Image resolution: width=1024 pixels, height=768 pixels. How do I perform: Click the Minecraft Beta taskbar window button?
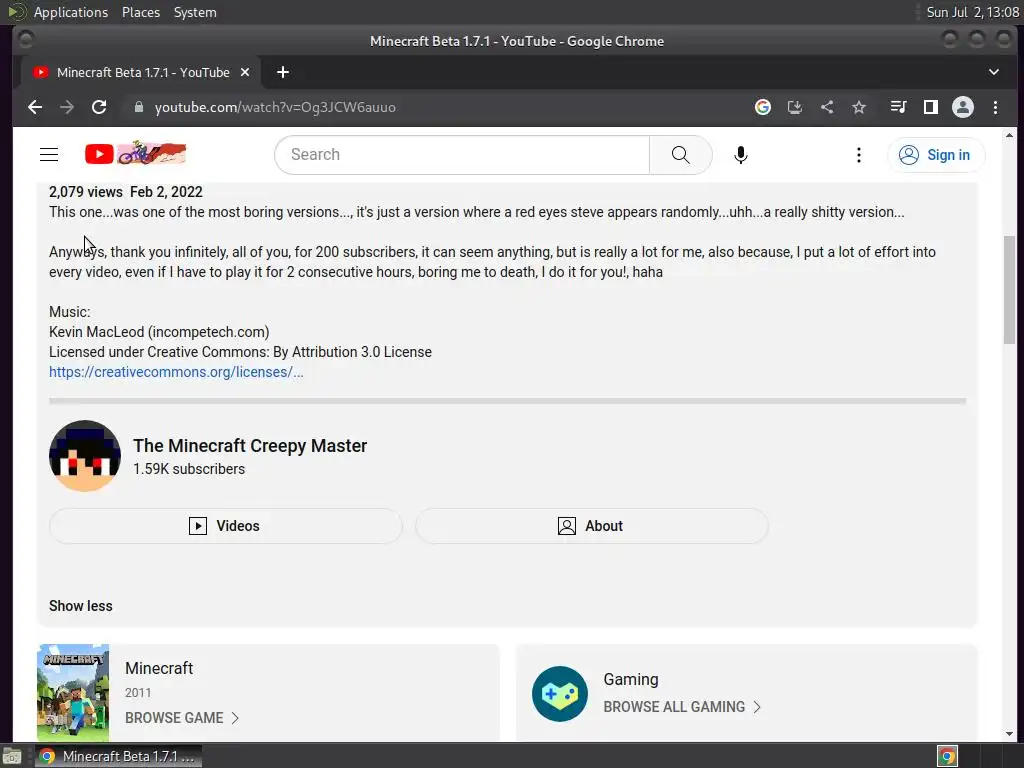click(118, 756)
